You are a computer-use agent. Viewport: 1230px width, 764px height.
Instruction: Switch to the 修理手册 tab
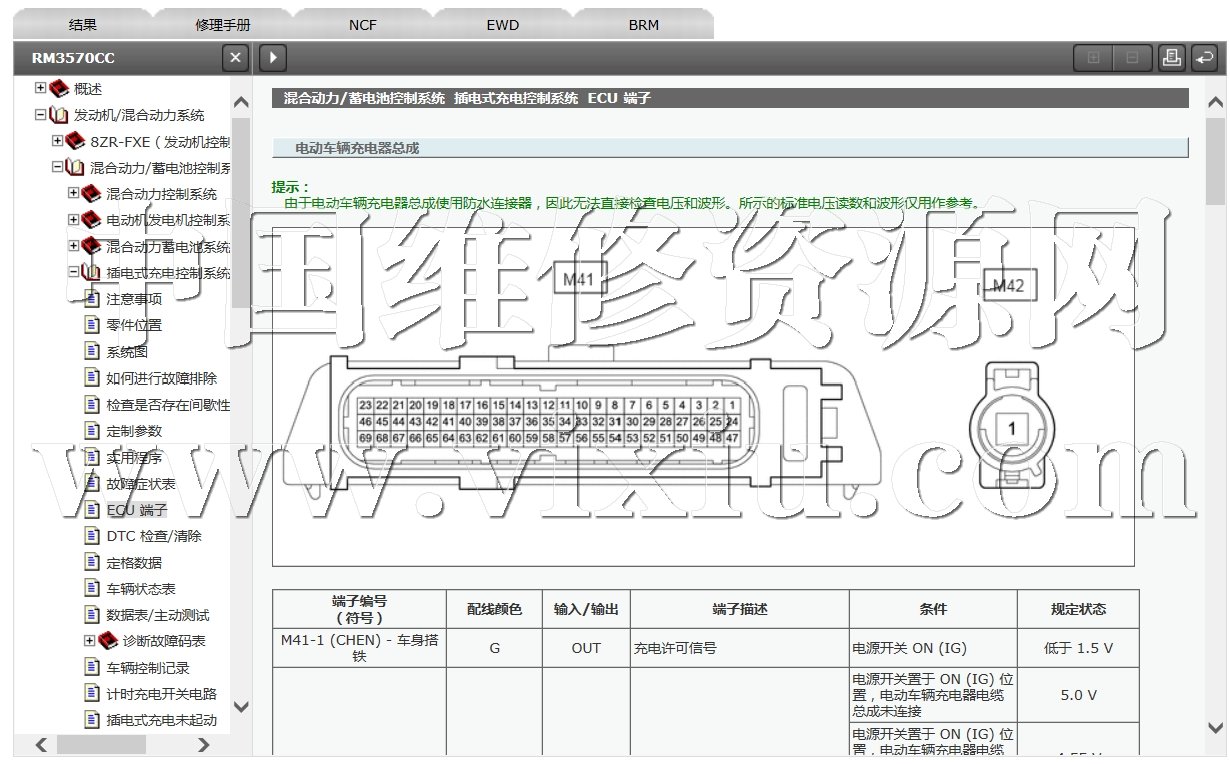click(222, 25)
